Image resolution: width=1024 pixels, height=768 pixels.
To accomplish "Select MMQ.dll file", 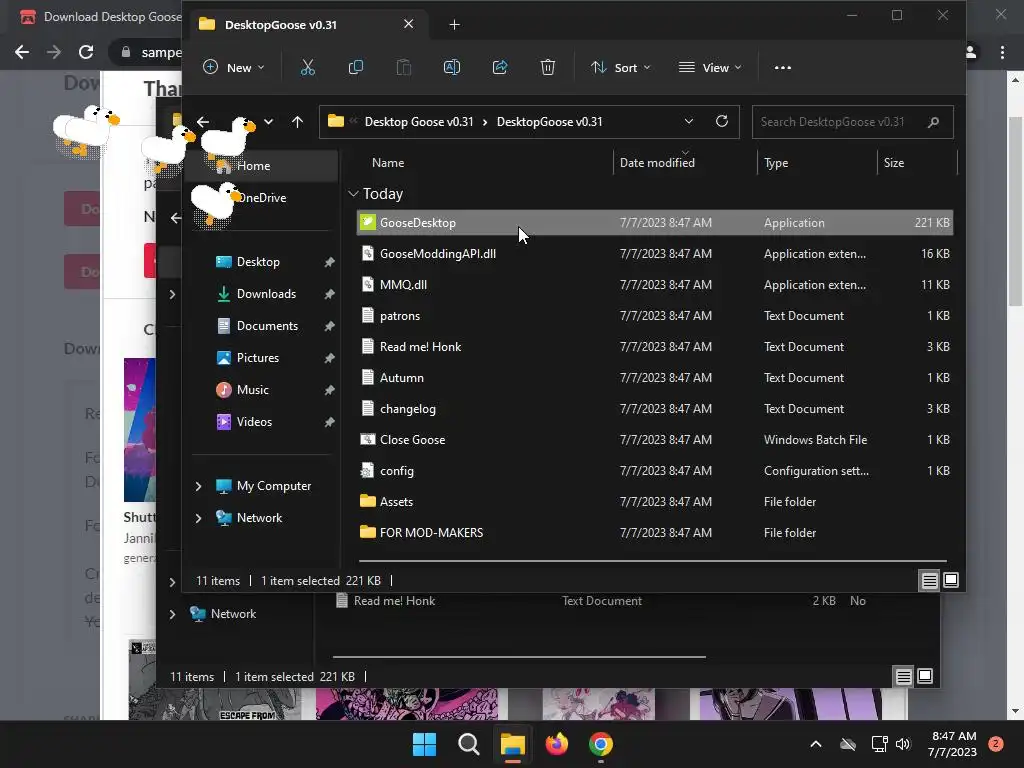I will (x=655, y=285).
